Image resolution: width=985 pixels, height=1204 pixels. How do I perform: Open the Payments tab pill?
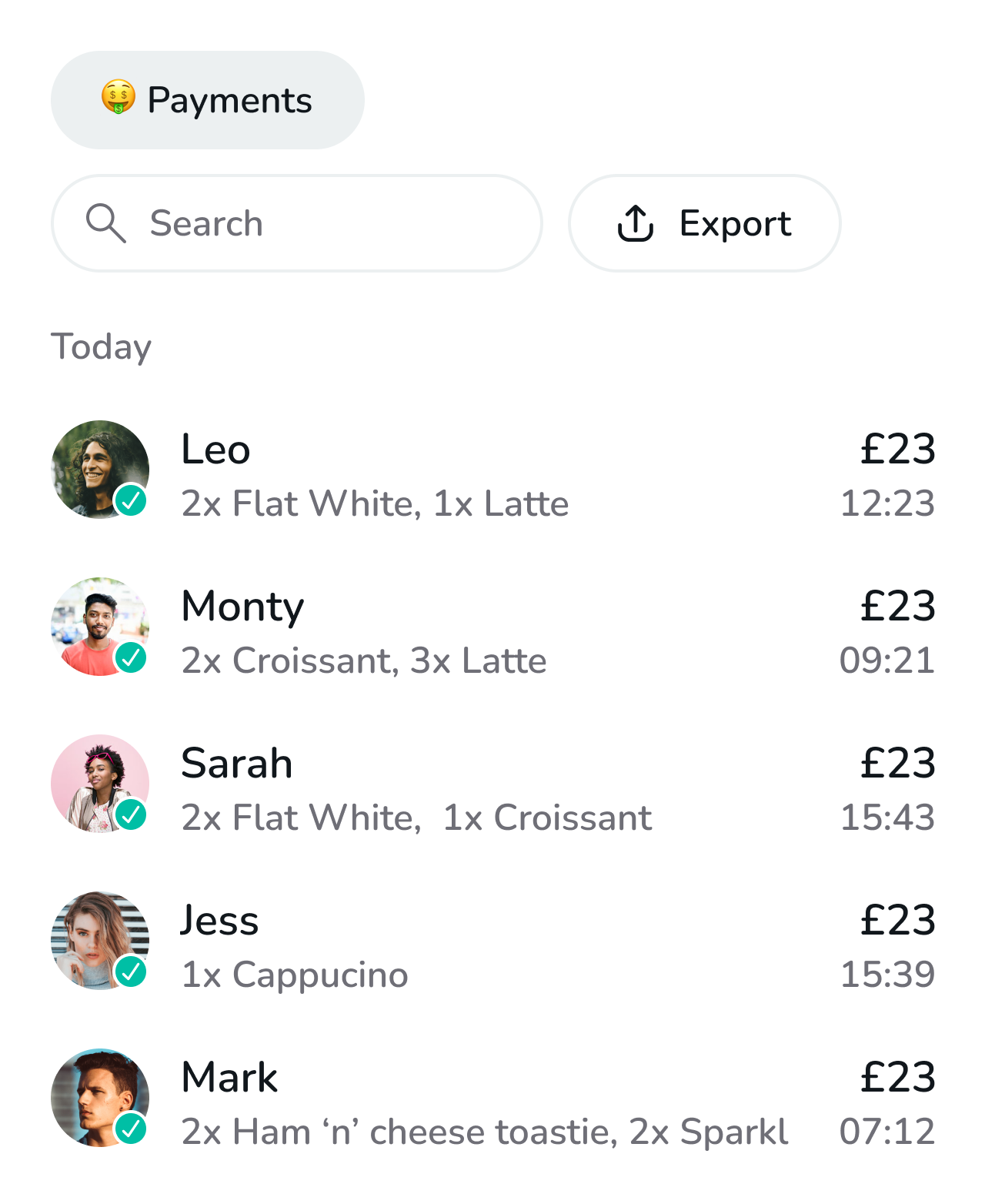point(208,100)
